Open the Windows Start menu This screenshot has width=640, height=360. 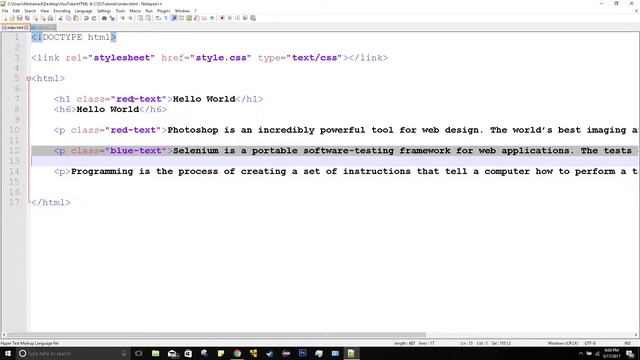tap(8, 353)
